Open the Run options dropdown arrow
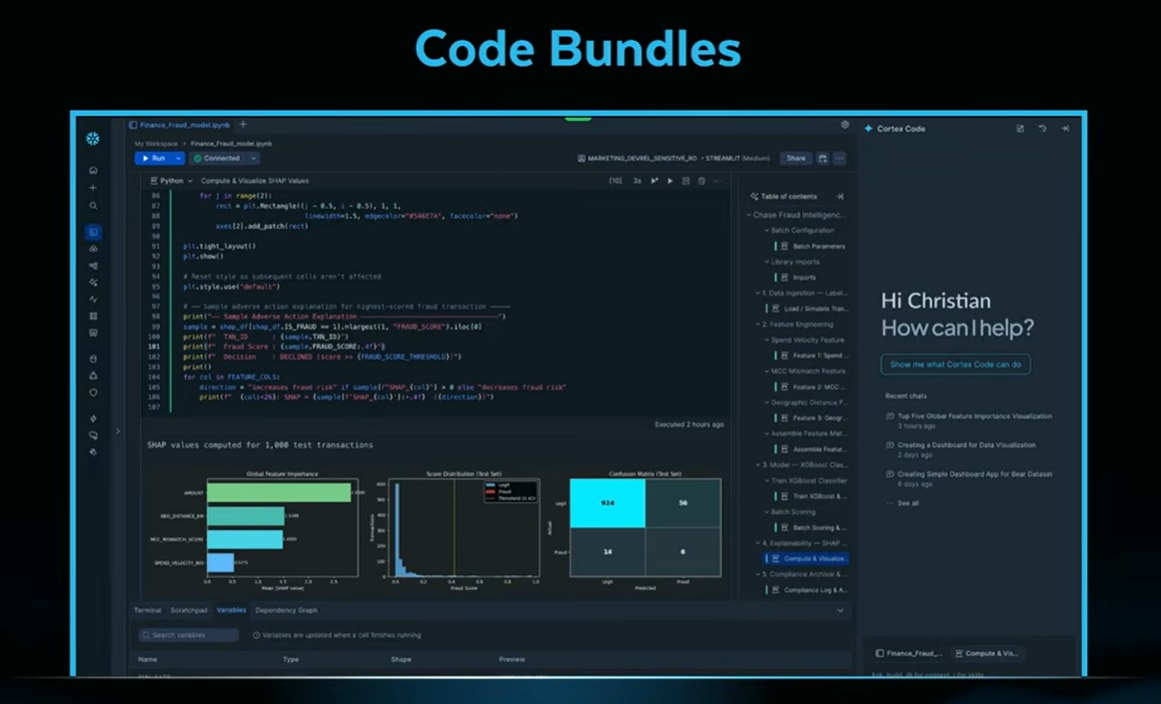 [178, 158]
